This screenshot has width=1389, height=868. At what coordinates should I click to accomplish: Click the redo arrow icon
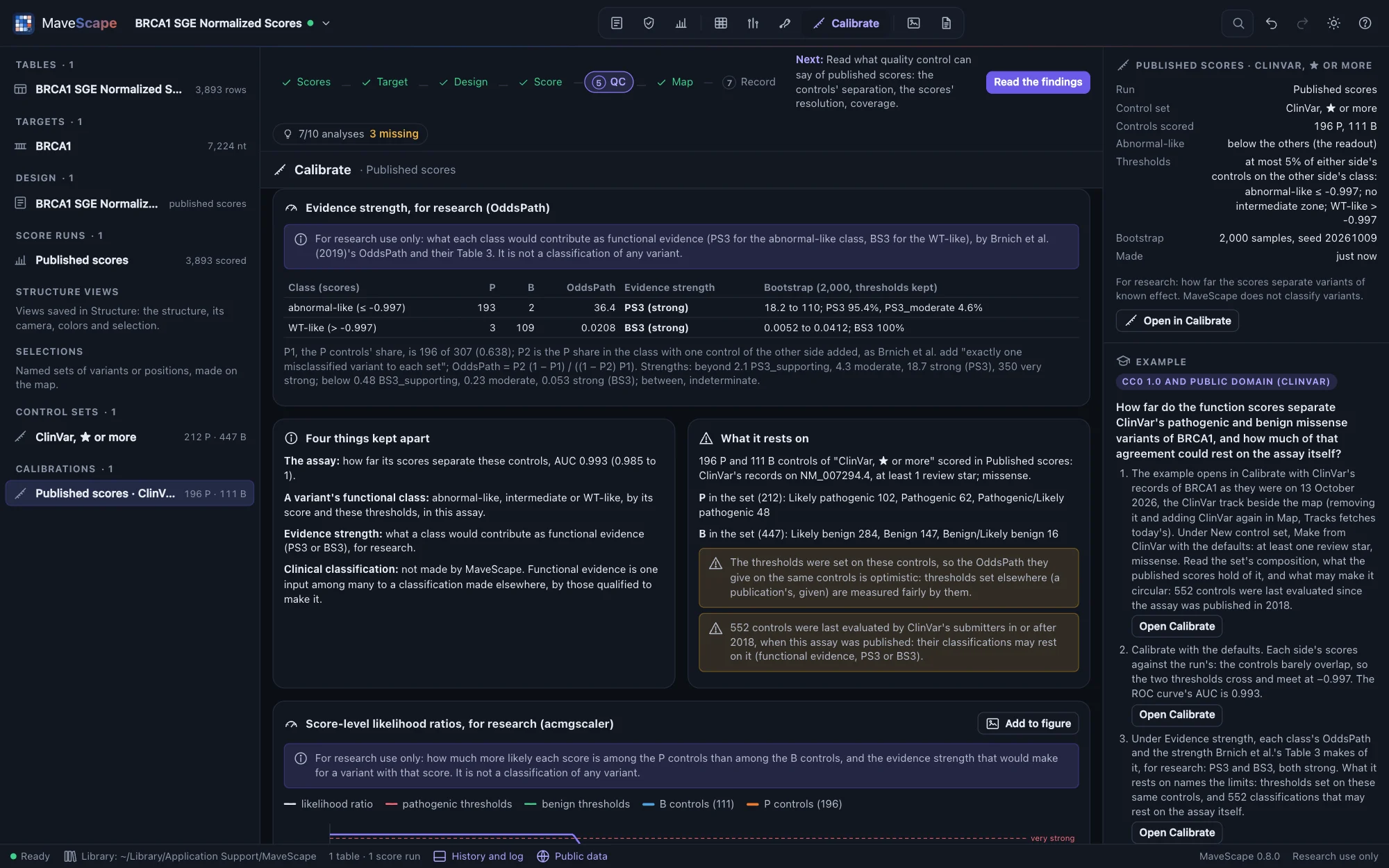pos(1302,23)
